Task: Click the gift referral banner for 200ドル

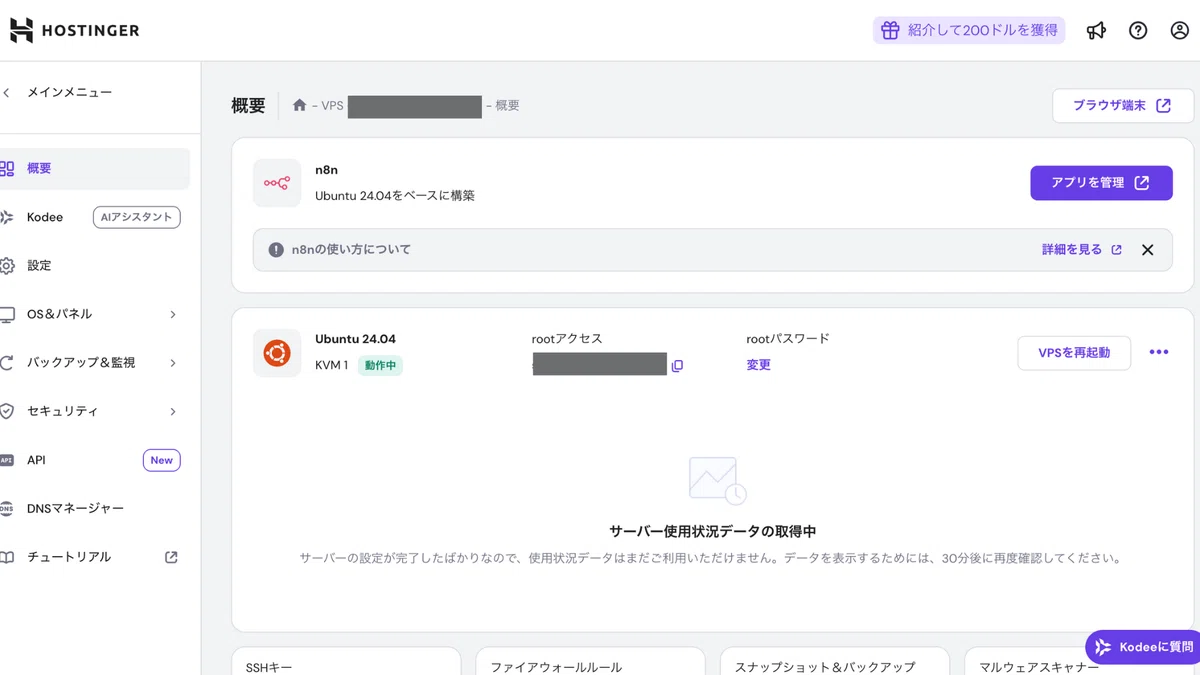Action: tap(969, 30)
